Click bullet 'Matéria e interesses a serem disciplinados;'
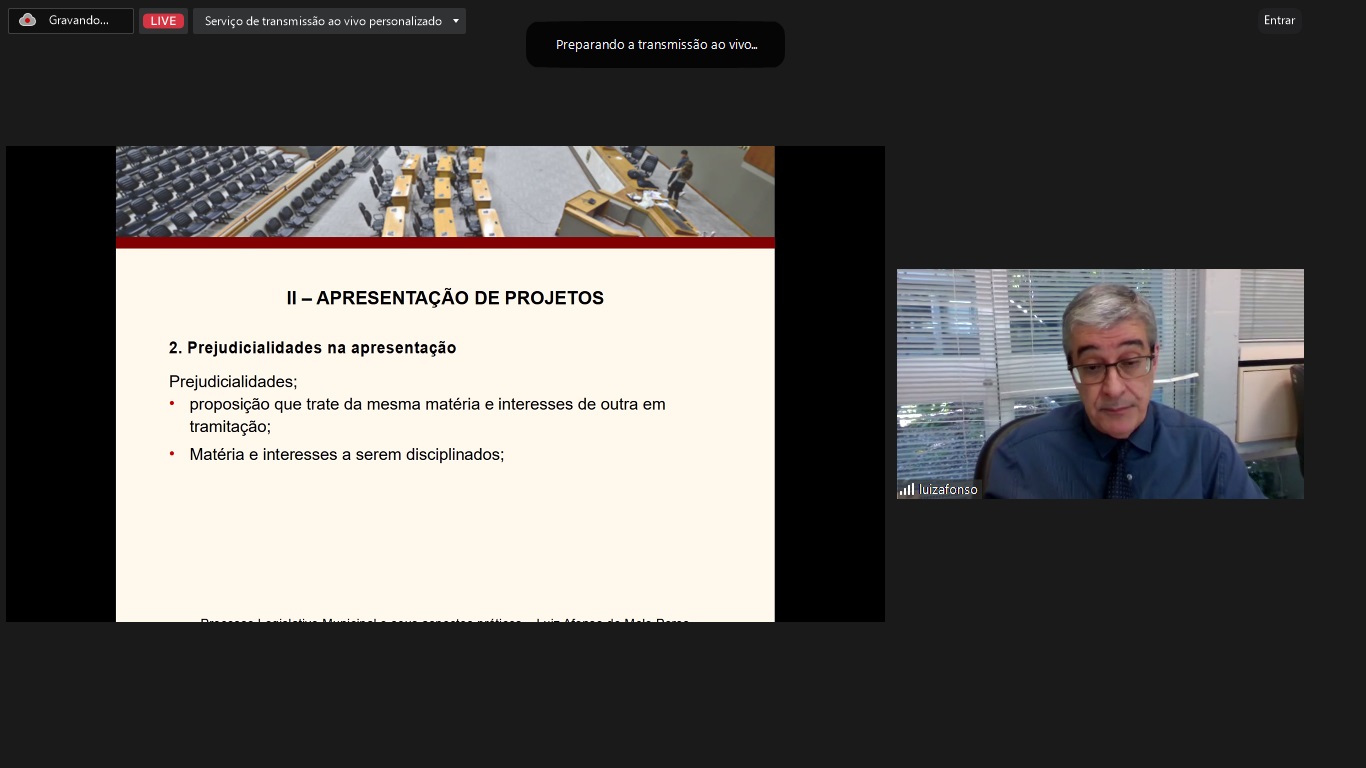This screenshot has height=768, width=1366. pos(346,454)
